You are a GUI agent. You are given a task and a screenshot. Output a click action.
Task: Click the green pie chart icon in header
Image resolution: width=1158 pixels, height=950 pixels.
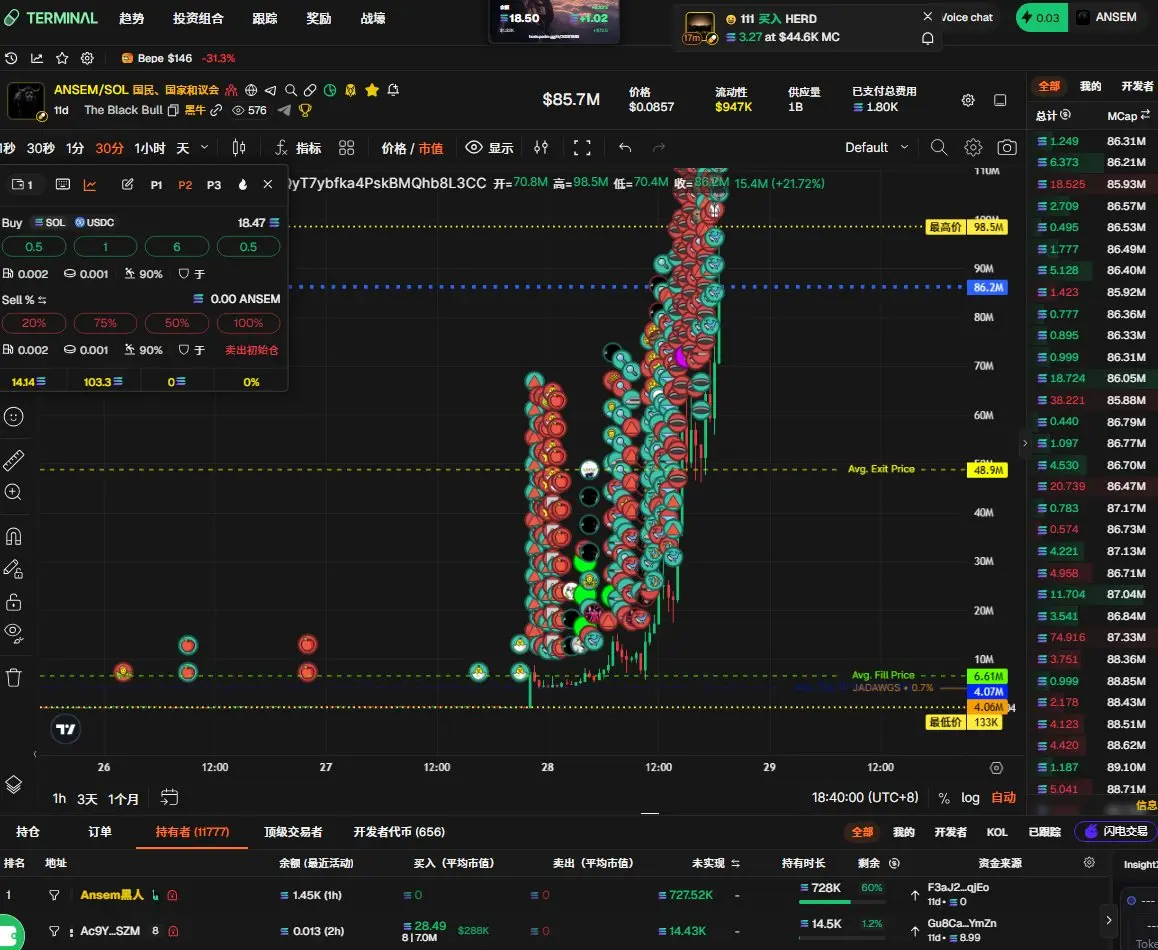point(330,90)
